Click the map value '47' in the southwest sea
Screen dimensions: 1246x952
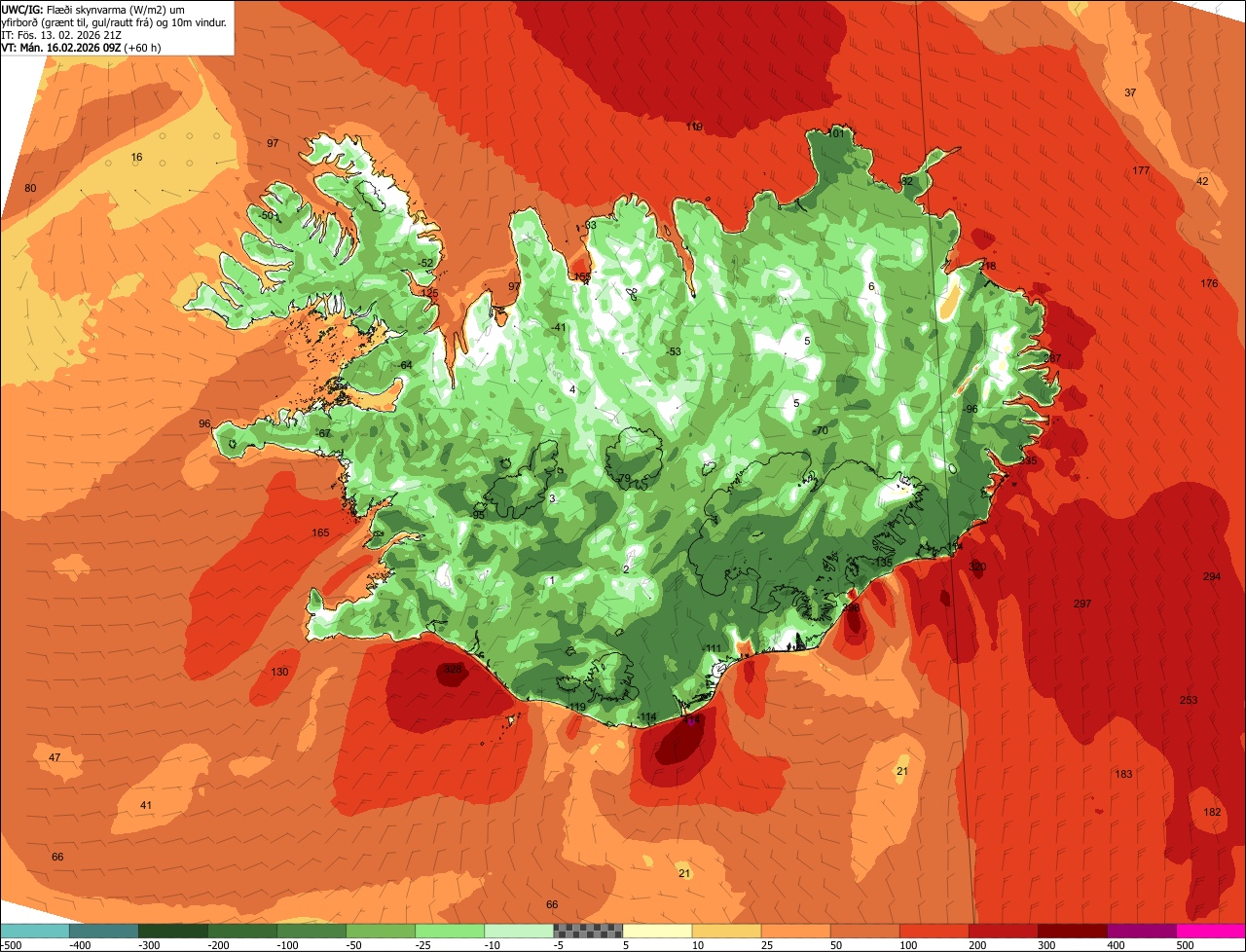coord(55,757)
